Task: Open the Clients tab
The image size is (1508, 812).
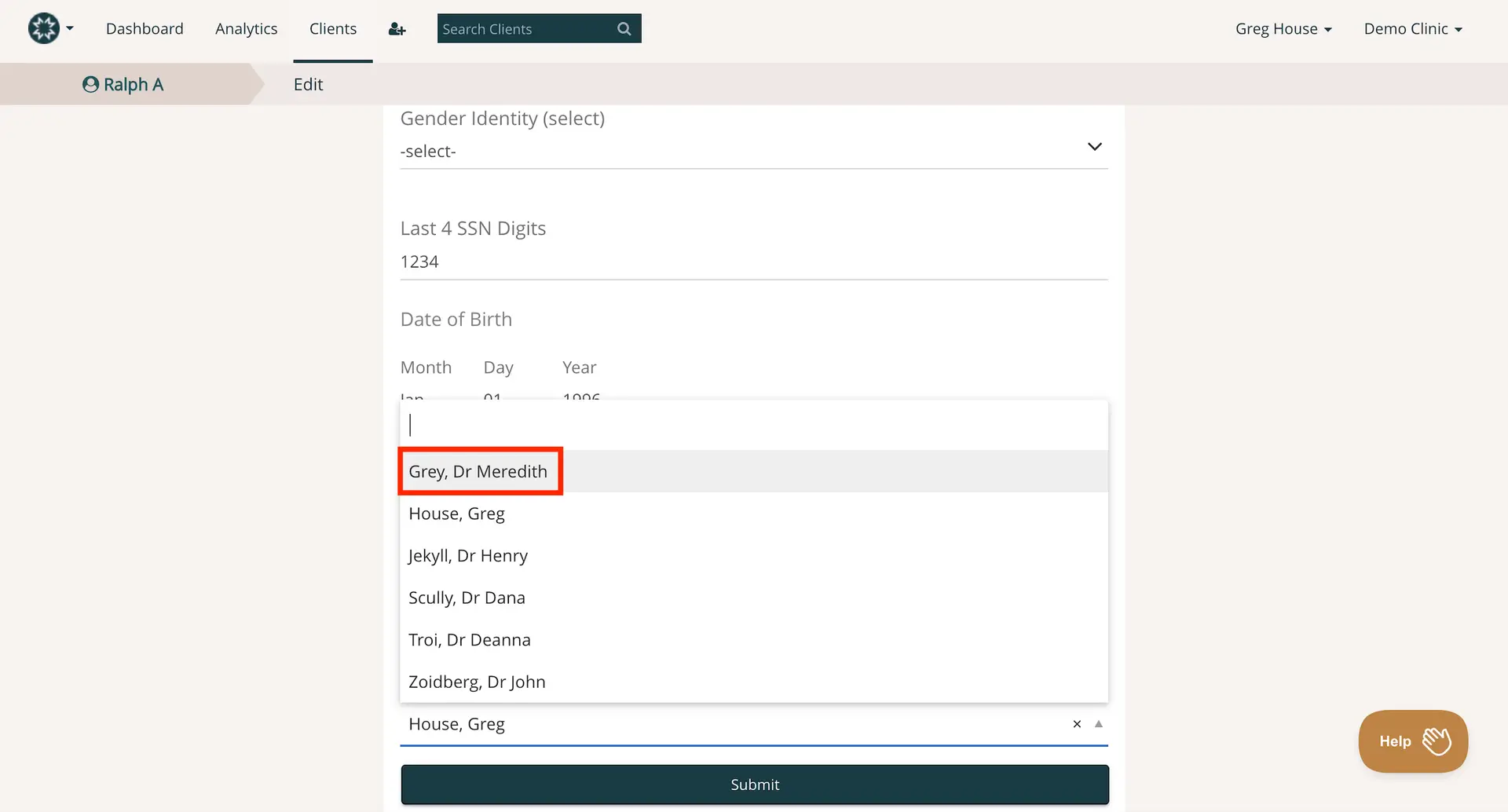Action: click(x=332, y=28)
